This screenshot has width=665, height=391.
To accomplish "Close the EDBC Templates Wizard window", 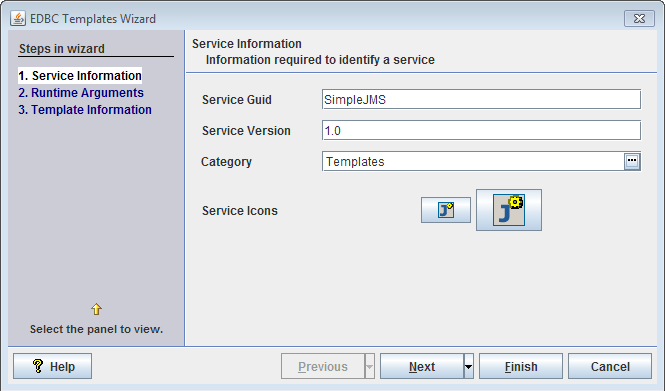I will coord(639,19).
